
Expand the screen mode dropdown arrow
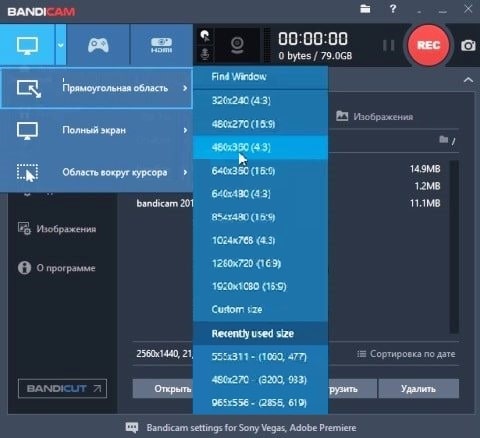pyautogui.click(x=61, y=45)
